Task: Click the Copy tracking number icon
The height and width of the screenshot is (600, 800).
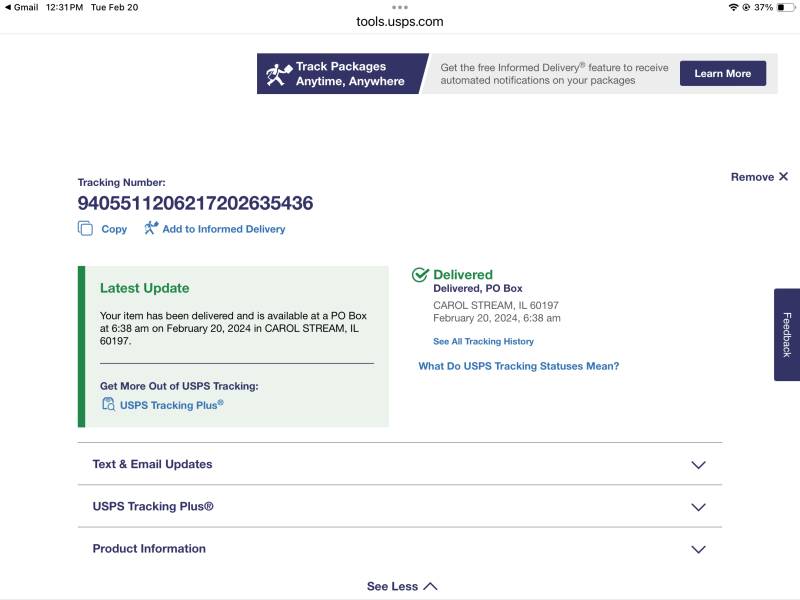Action: 85,228
